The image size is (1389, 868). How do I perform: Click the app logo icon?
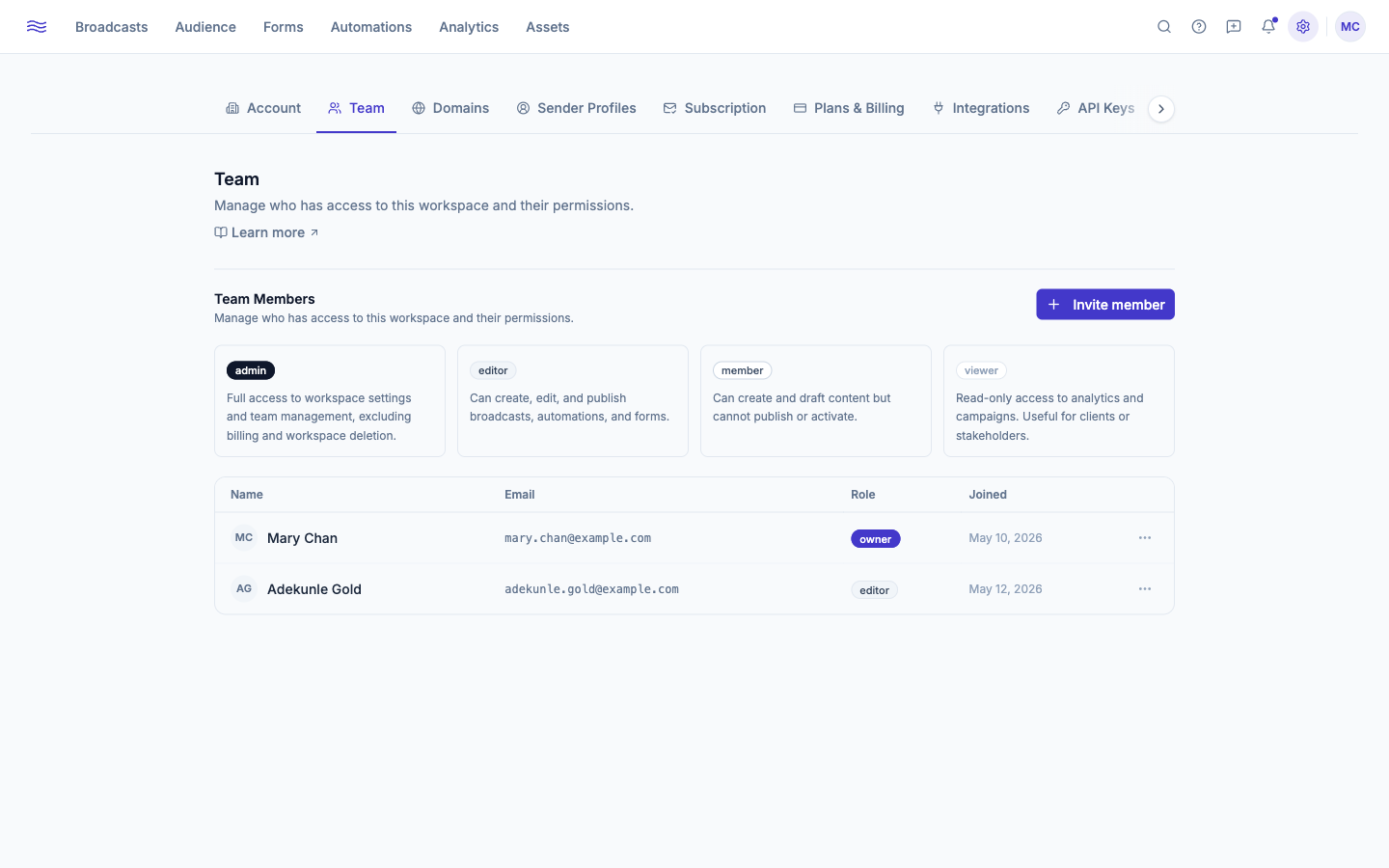click(37, 27)
